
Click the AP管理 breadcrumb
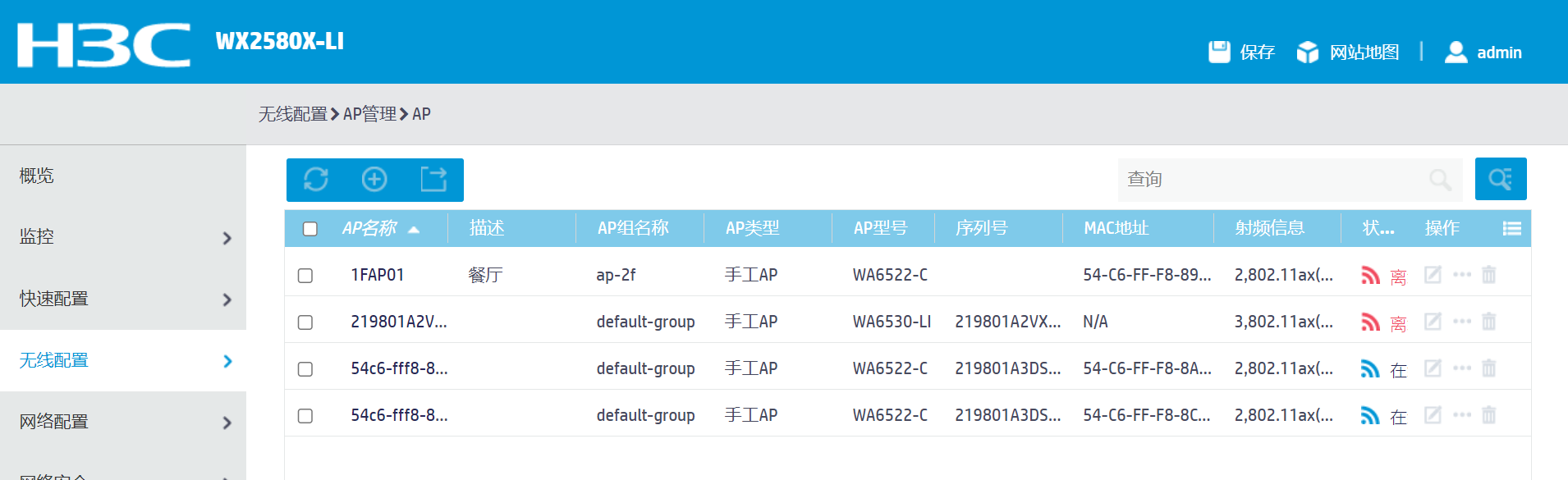point(369,114)
